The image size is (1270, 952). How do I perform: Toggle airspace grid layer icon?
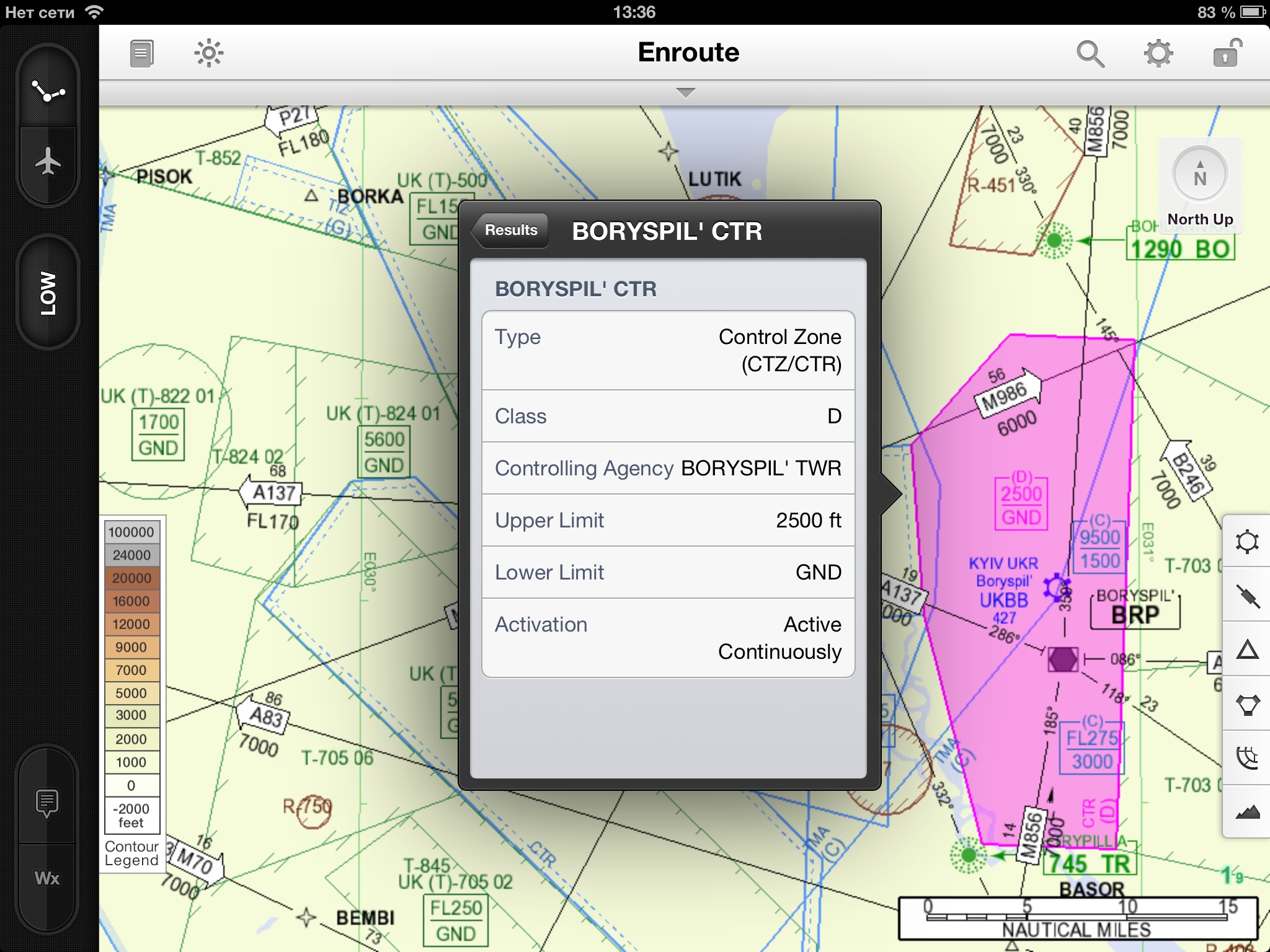(x=1246, y=758)
